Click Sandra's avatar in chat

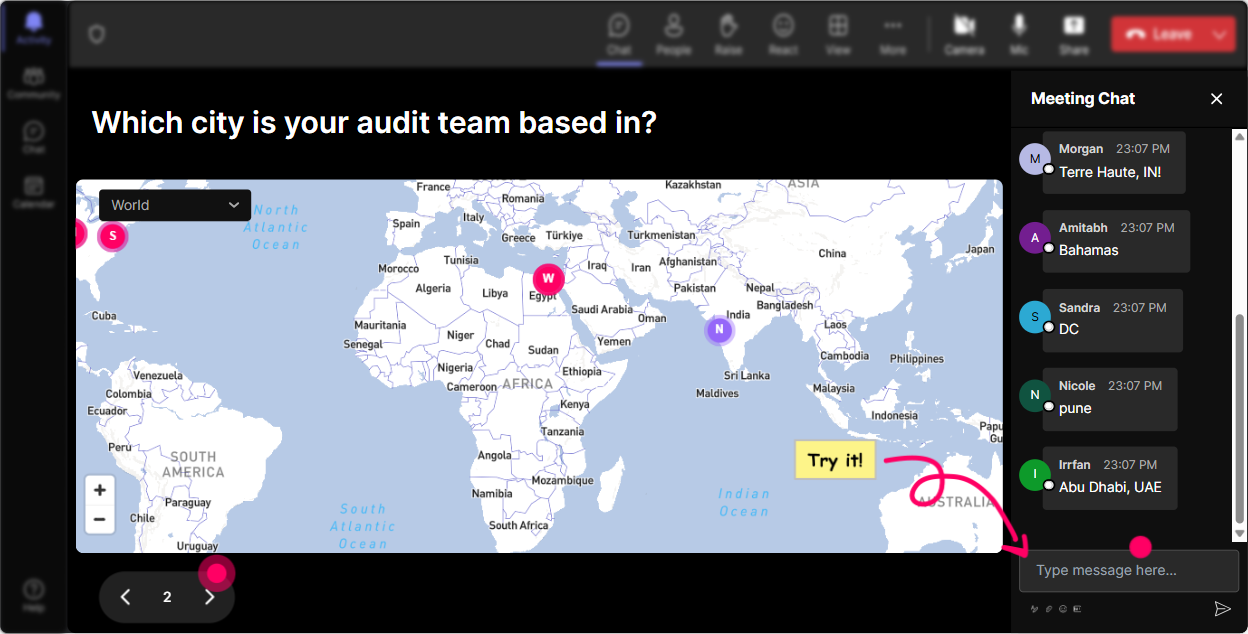1035,317
